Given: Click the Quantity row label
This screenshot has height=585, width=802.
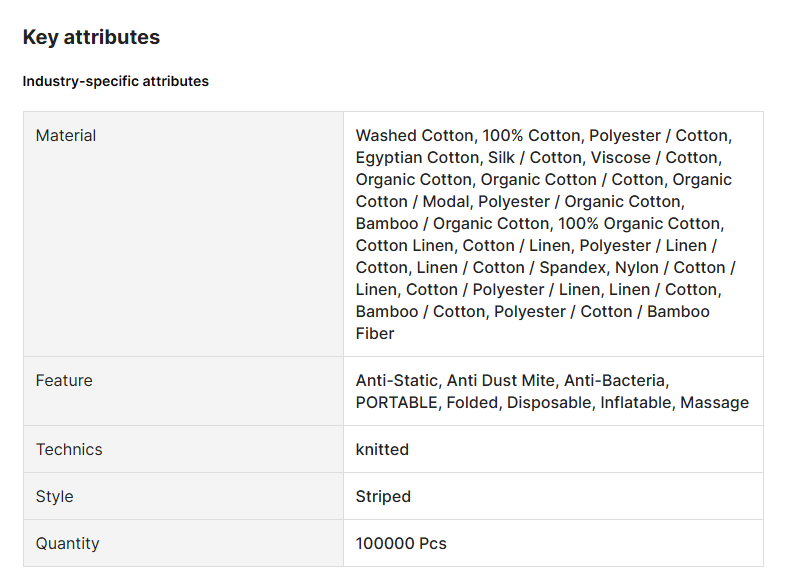Looking at the screenshot, I should (68, 544).
